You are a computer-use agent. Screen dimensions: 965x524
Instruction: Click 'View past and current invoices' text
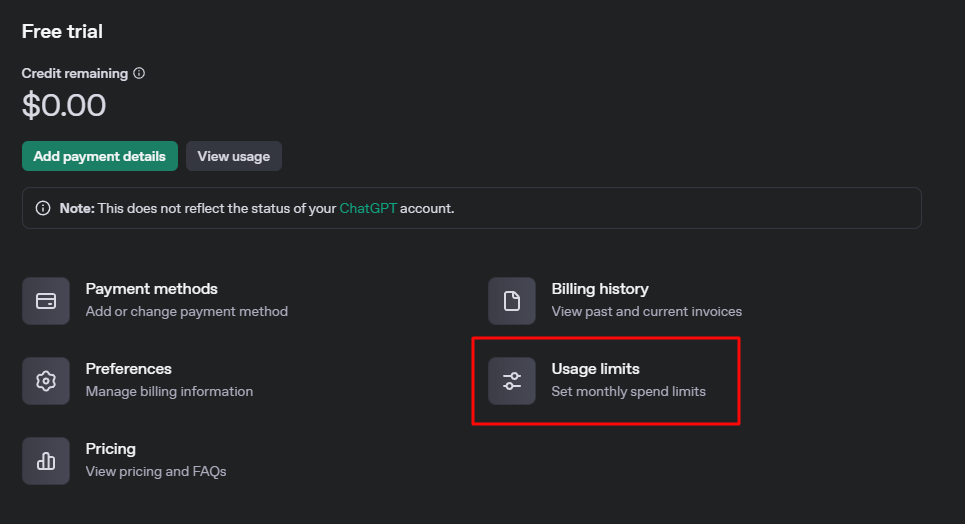coord(646,311)
